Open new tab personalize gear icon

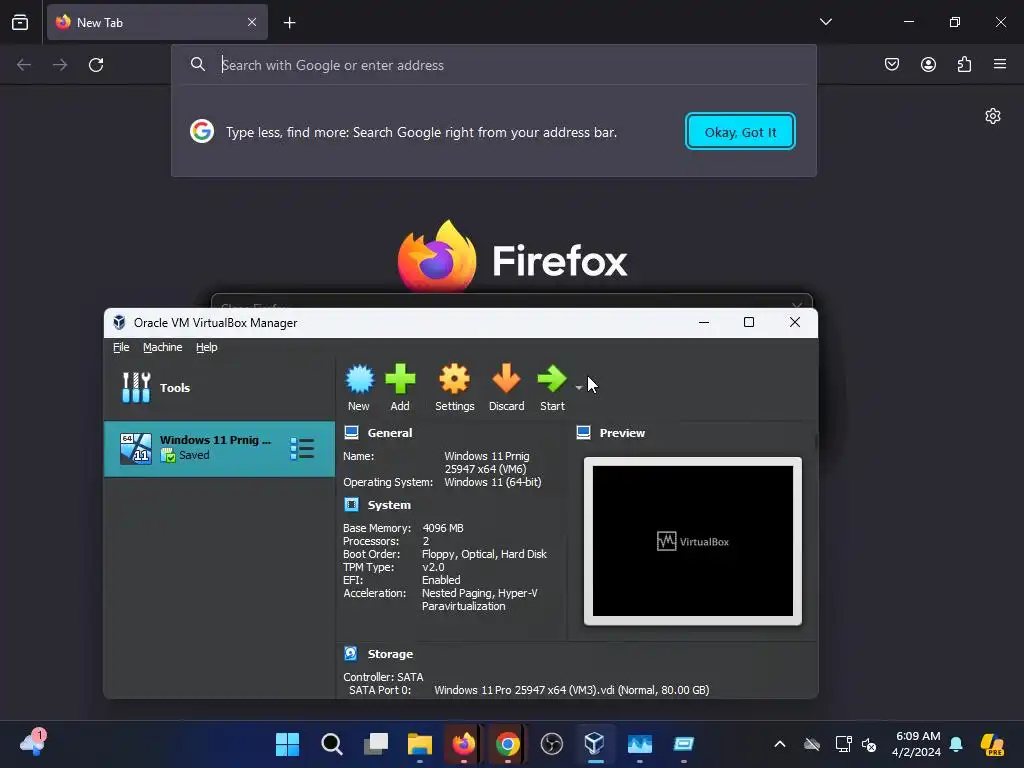pos(993,116)
